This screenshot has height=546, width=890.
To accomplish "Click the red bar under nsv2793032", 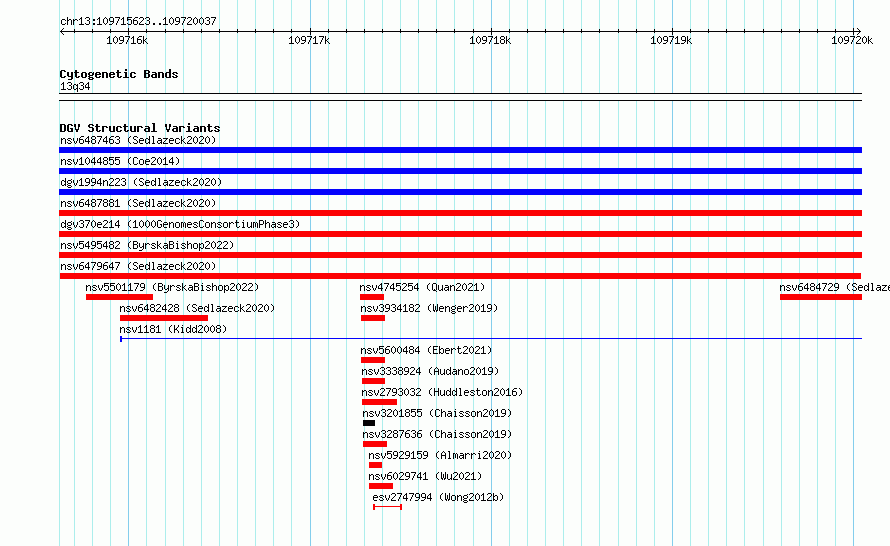I will click(379, 402).
